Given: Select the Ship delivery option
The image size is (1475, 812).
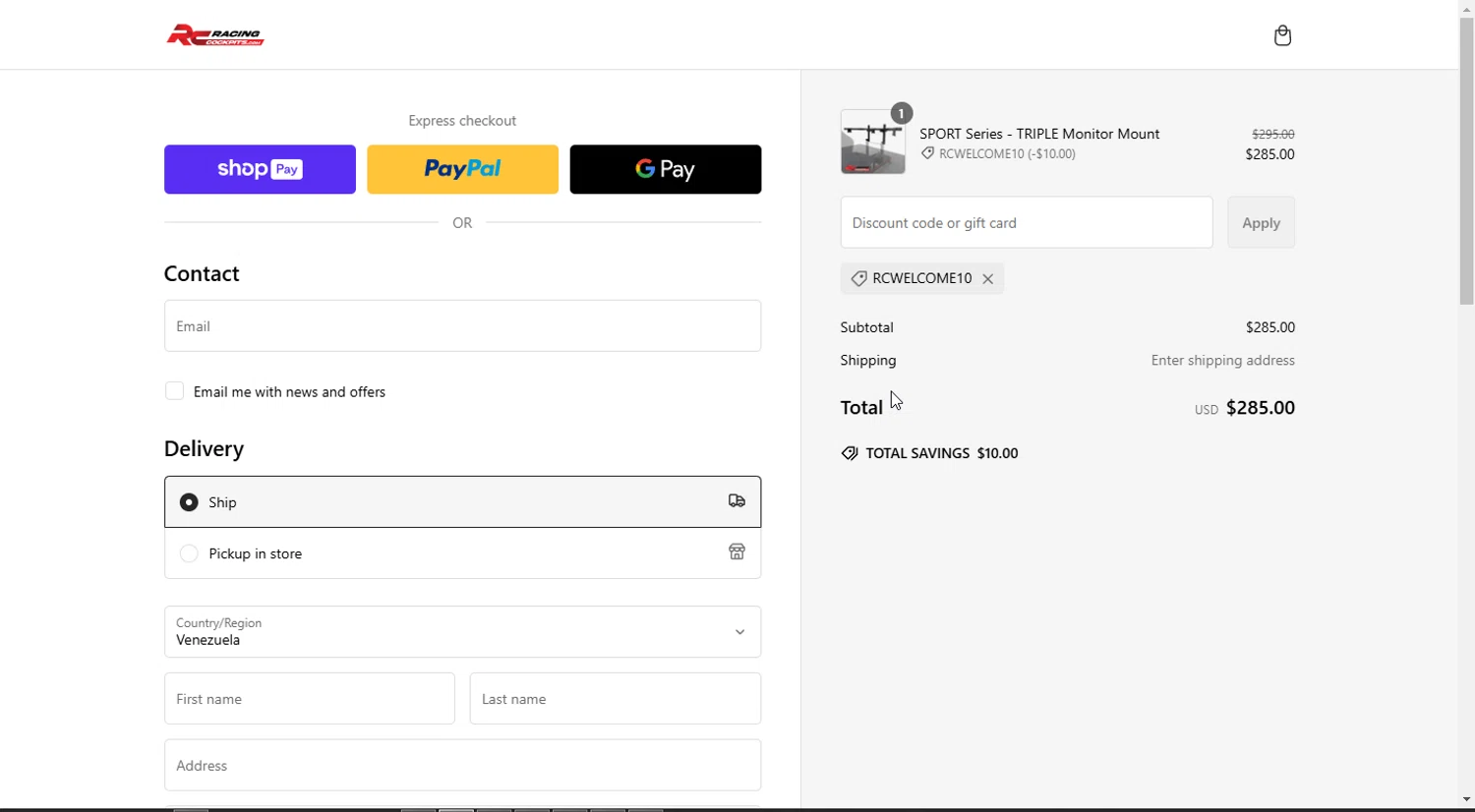Looking at the screenshot, I should click(x=189, y=502).
